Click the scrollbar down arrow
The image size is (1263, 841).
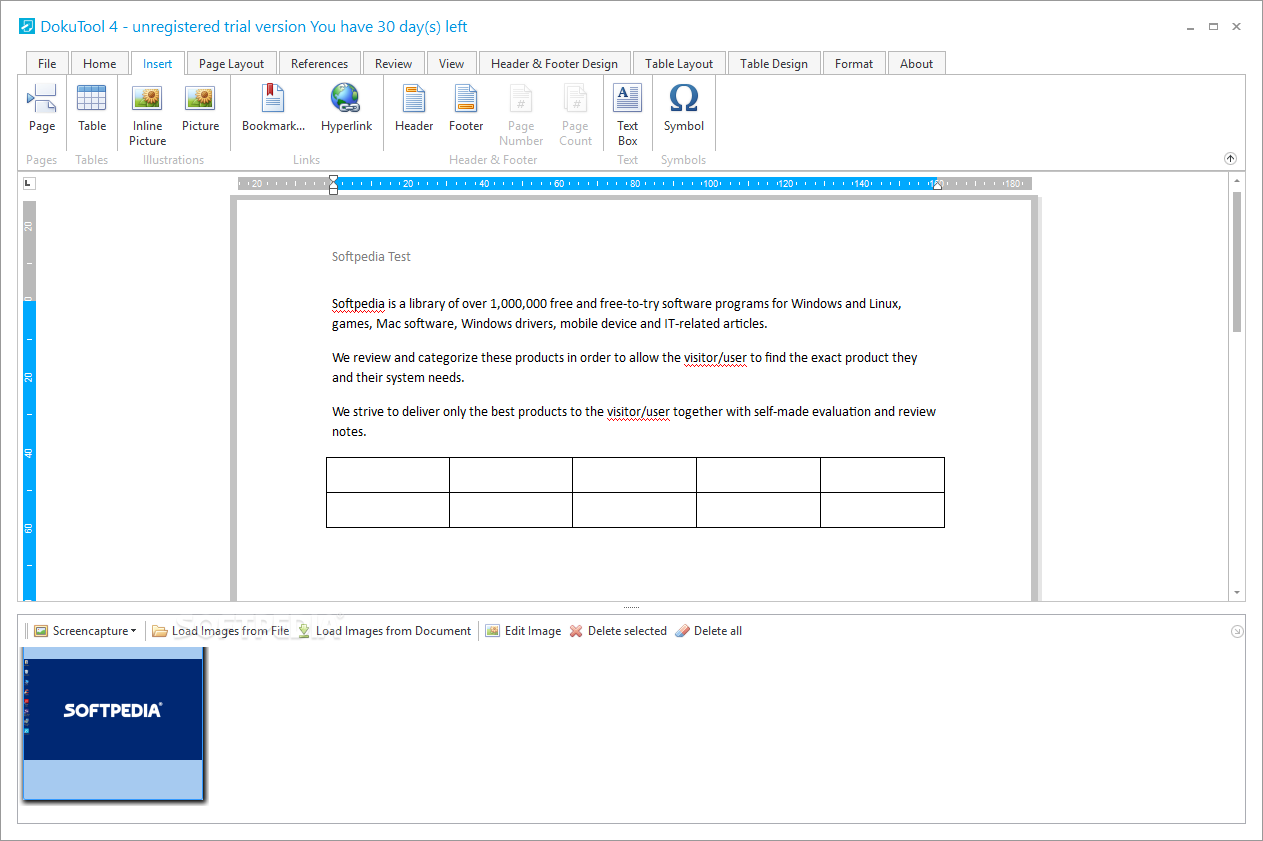pos(1237,592)
